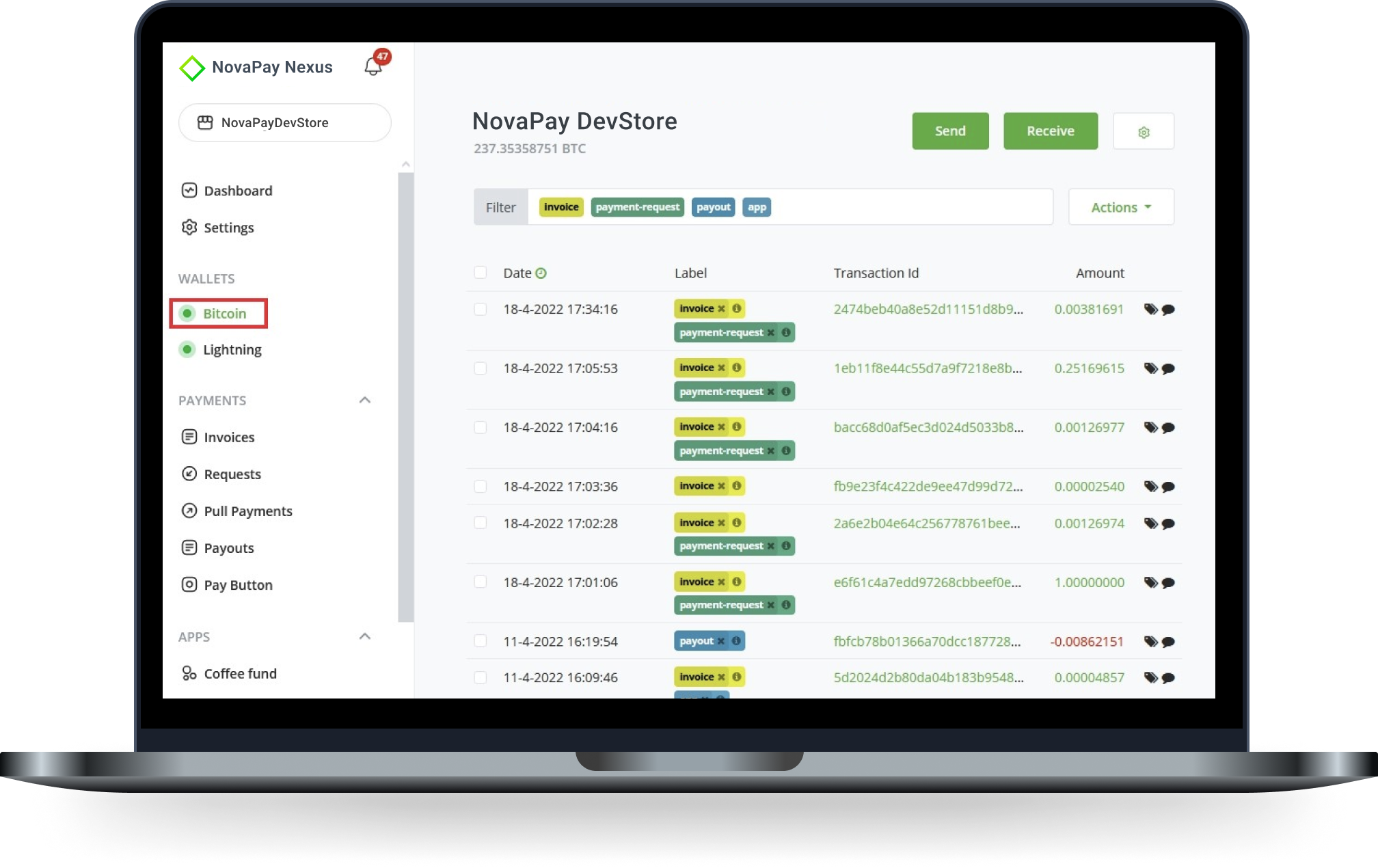
Task: Show payout label info on 16:19:54 row
Action: (736, 641)
